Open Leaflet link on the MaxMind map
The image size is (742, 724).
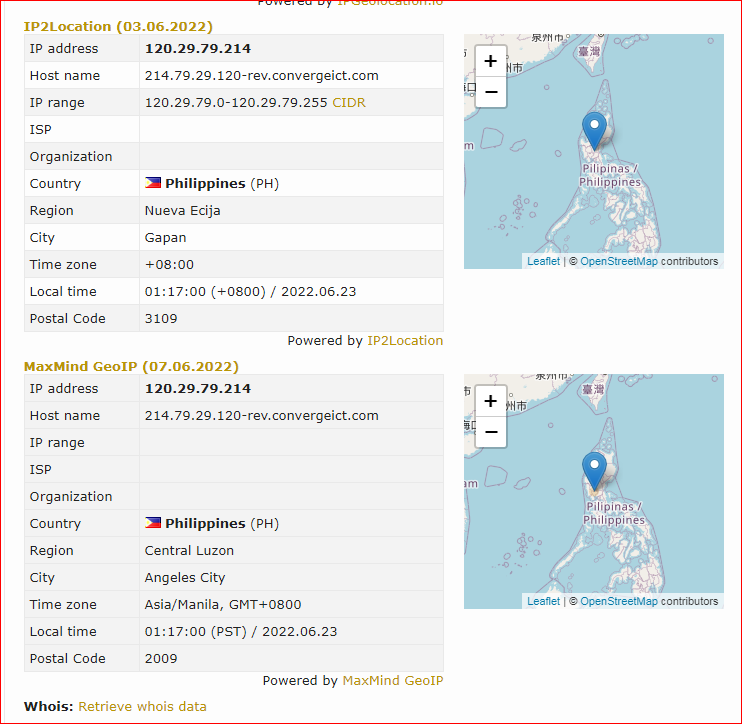[x=543, y=601]
